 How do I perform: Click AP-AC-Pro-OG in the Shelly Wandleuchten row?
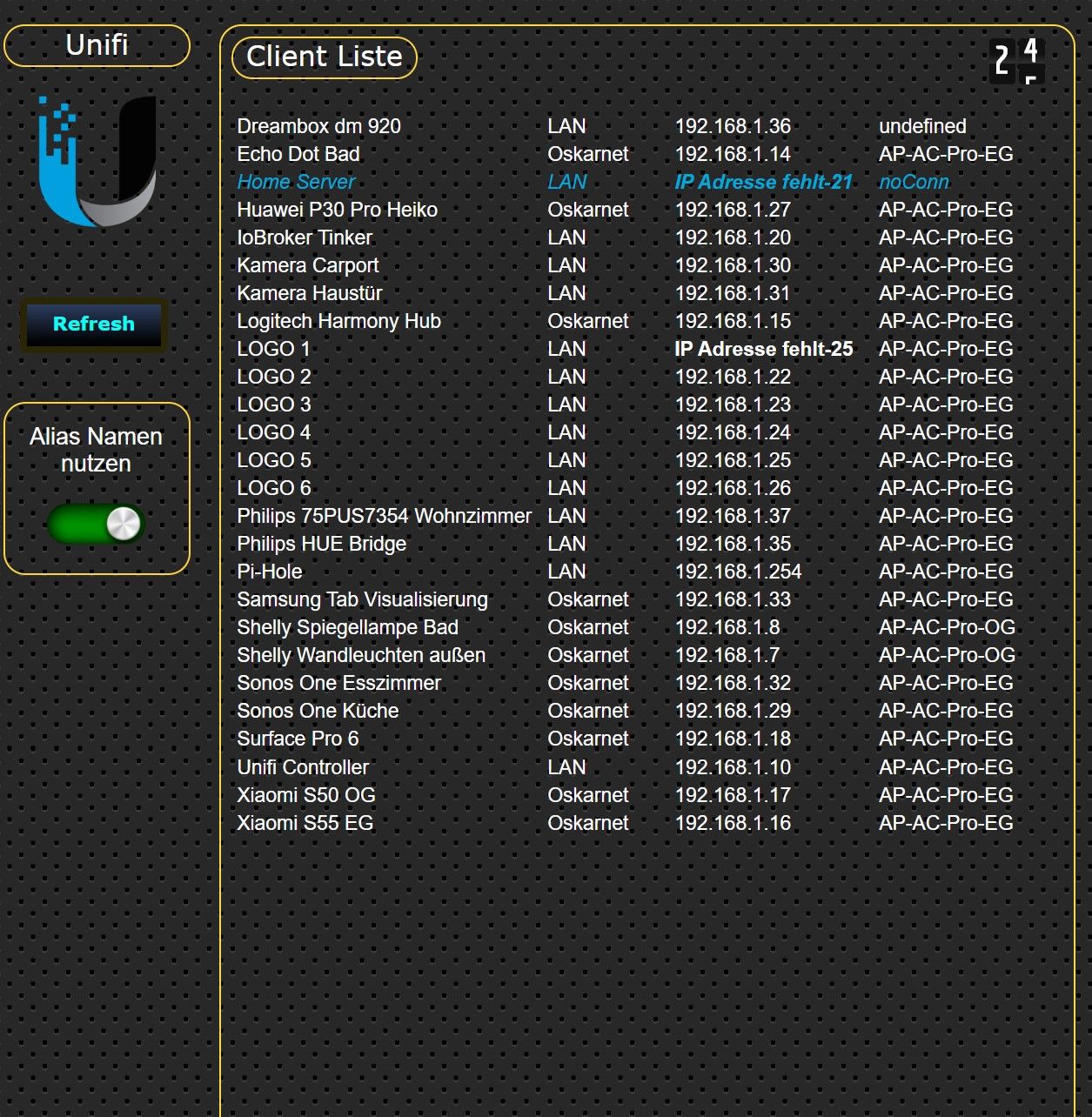click(x=947, y=655)
